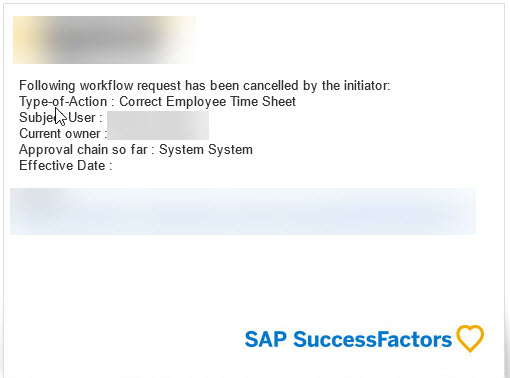The height and width of the screenshot is (378, 510).
Task: Click the 'Effective Date' label
Action: click(62, 165)
